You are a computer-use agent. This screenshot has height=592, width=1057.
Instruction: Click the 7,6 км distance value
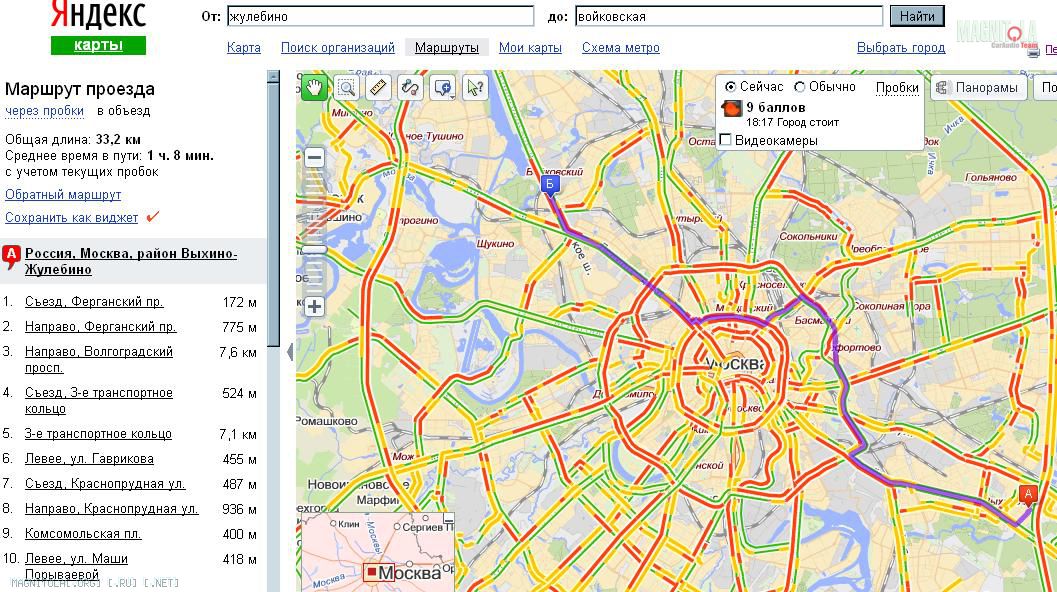(x=238, y=353)
